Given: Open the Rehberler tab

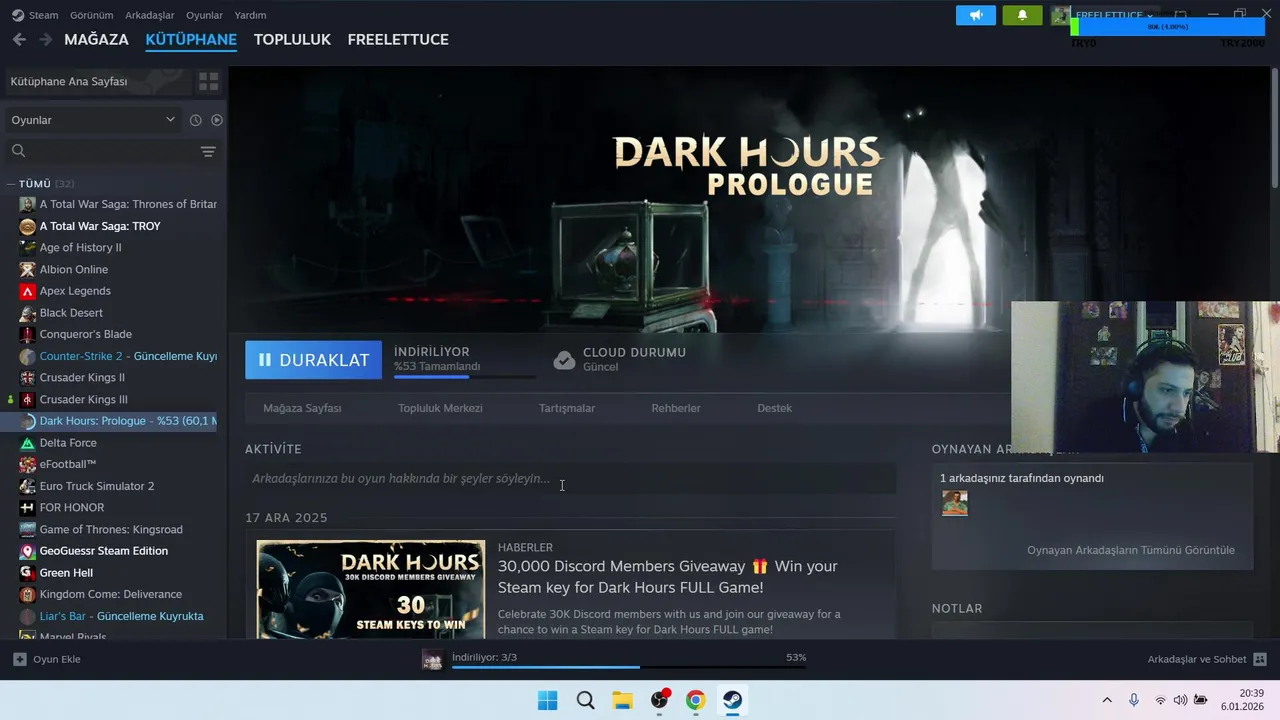Looking at the screenshot, I should click(676, 408).
